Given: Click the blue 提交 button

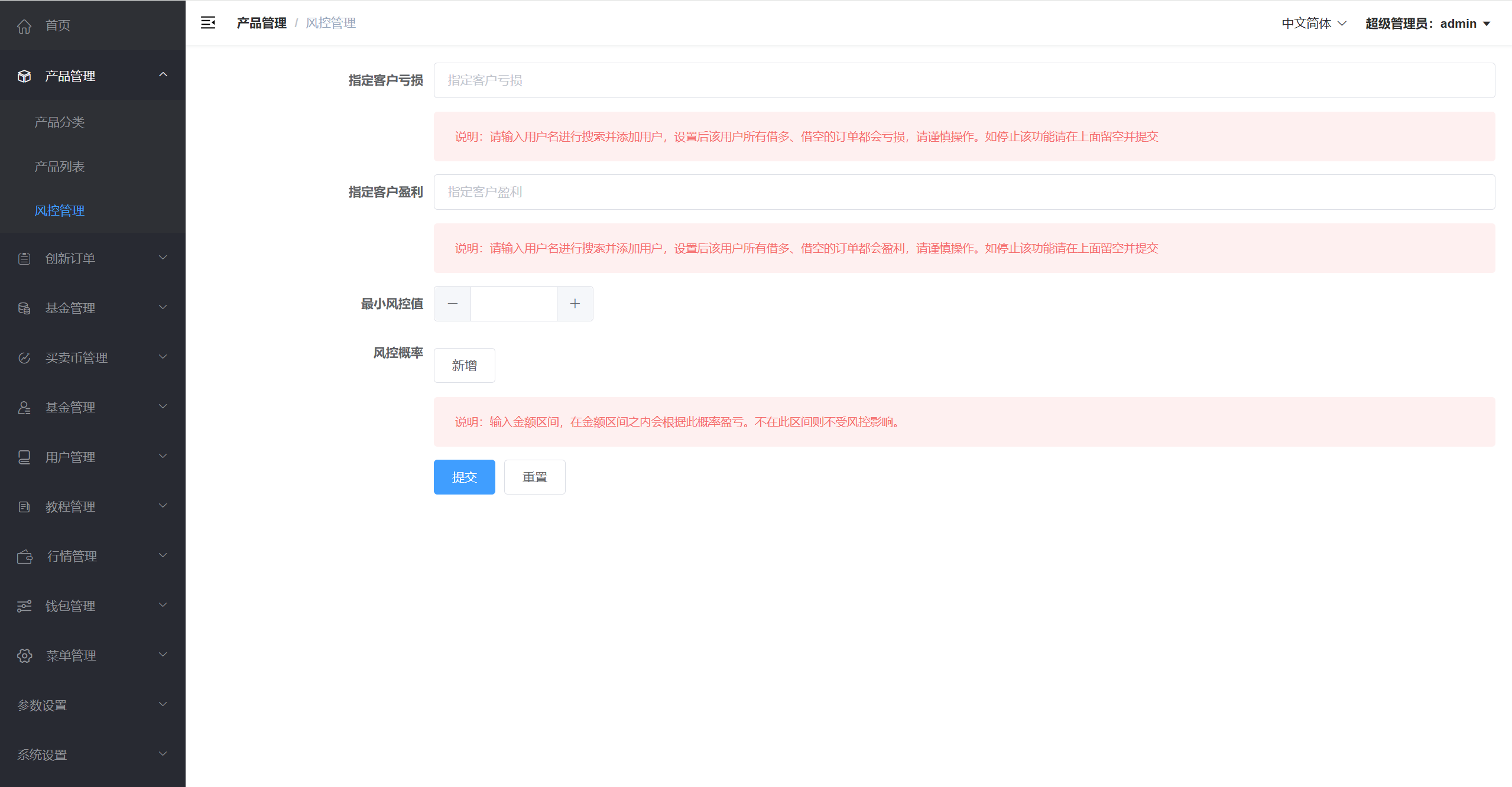Looking at the screenshot, I should [x=464, y=477].
